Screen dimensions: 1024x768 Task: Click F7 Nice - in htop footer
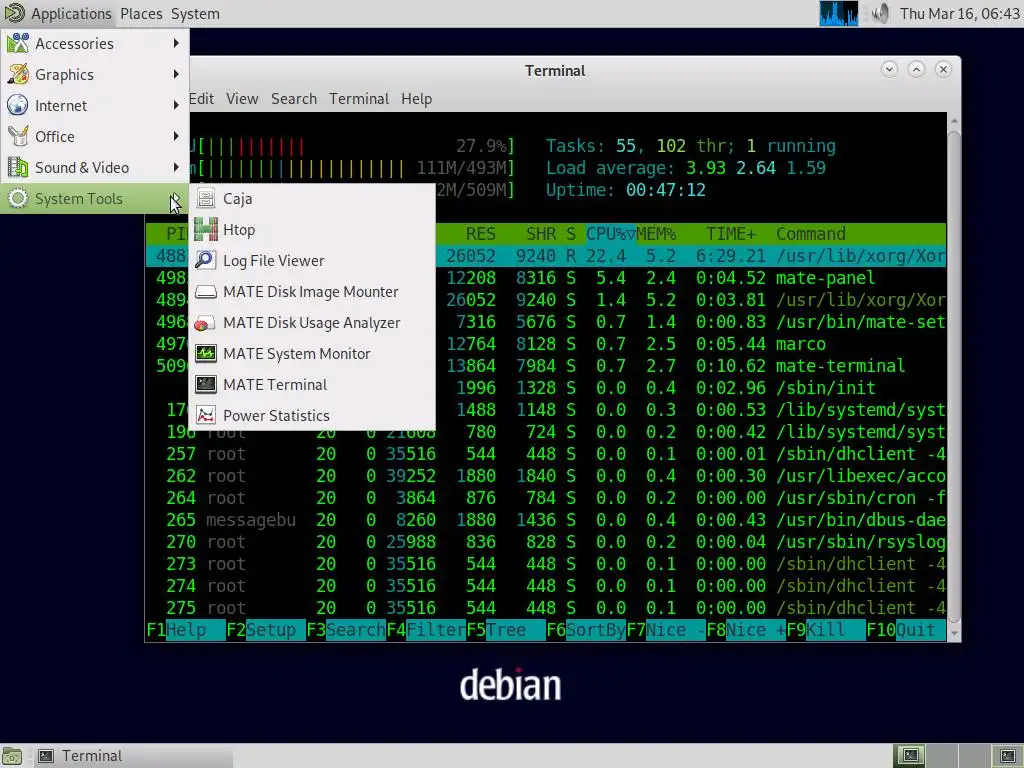tap(666, 630)
